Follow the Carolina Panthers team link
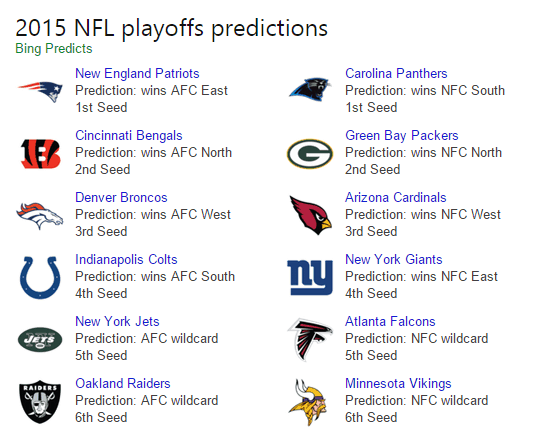The image size is (534, 432). pyautogui.click(x=396, y=74)
